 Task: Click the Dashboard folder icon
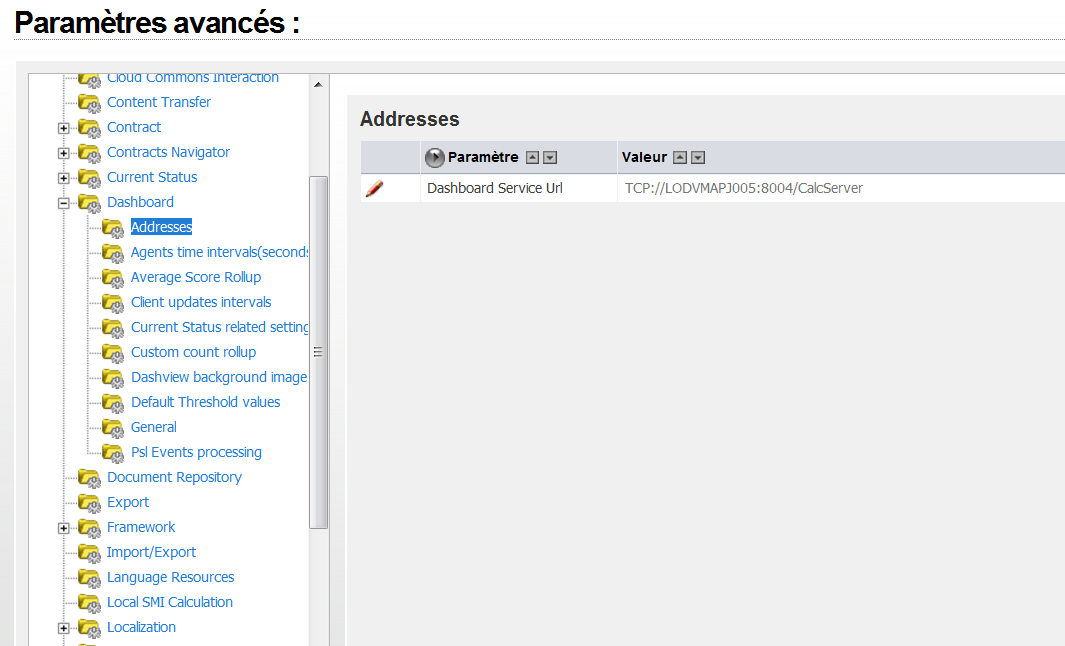coord(90,203)
